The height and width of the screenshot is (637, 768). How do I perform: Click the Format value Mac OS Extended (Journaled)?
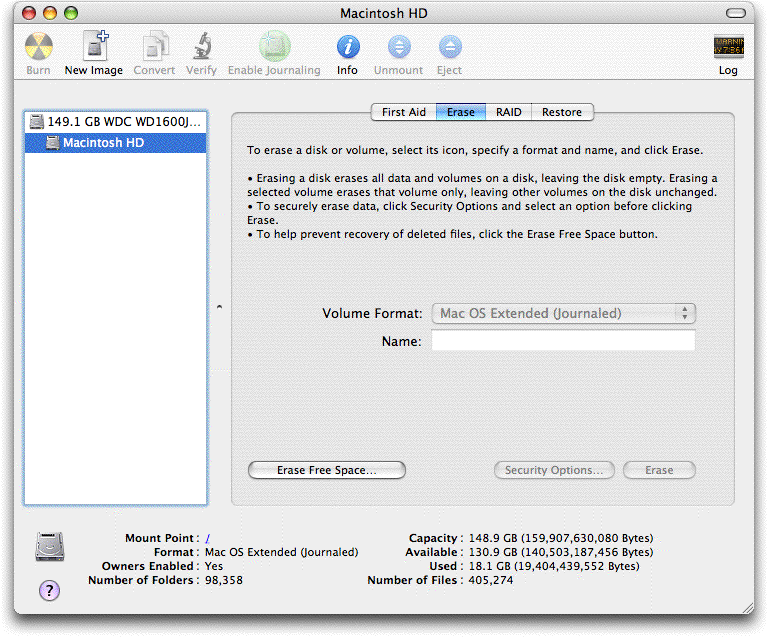click(x=282, y=552)
